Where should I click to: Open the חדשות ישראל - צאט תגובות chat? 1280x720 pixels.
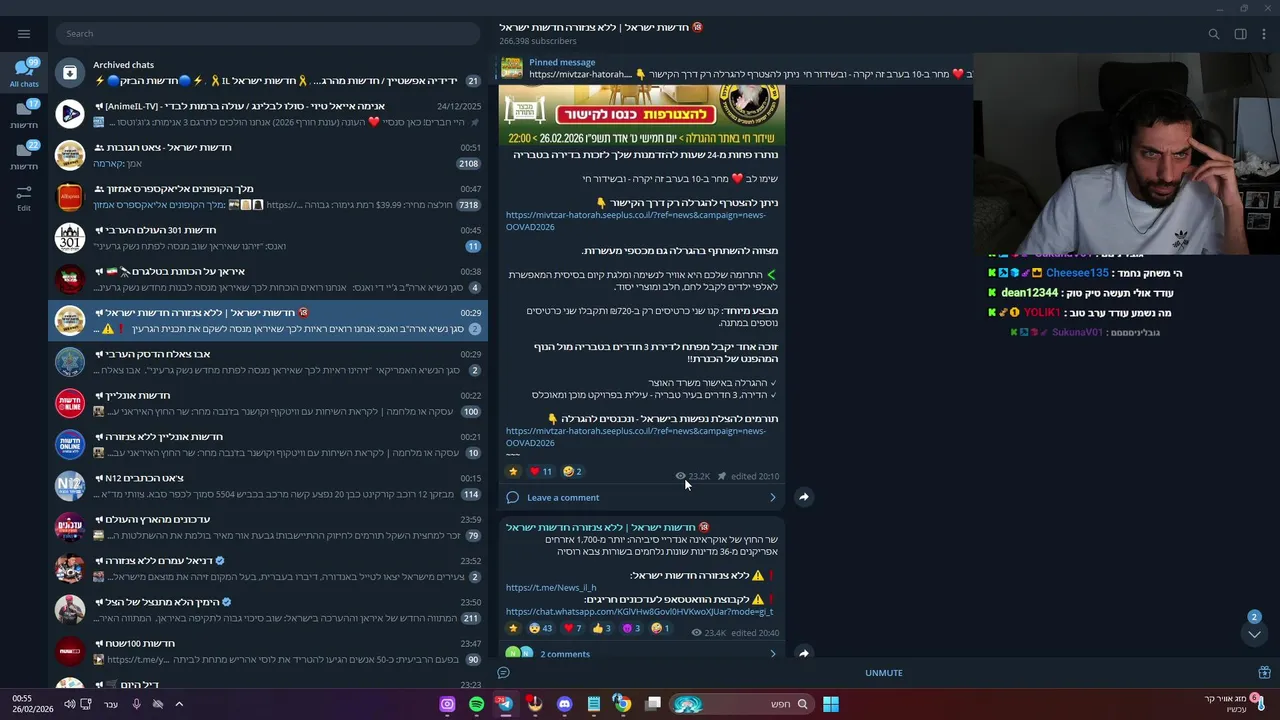268,155
